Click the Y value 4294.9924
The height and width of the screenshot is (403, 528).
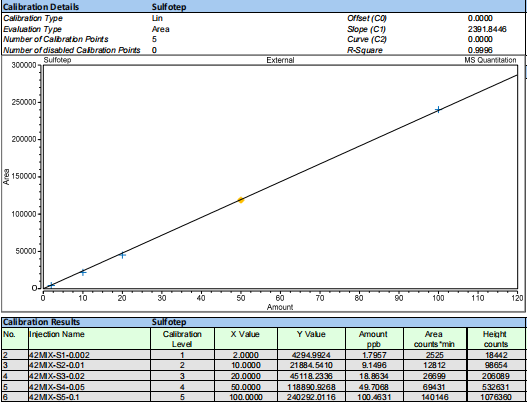[x=311, y=355]
